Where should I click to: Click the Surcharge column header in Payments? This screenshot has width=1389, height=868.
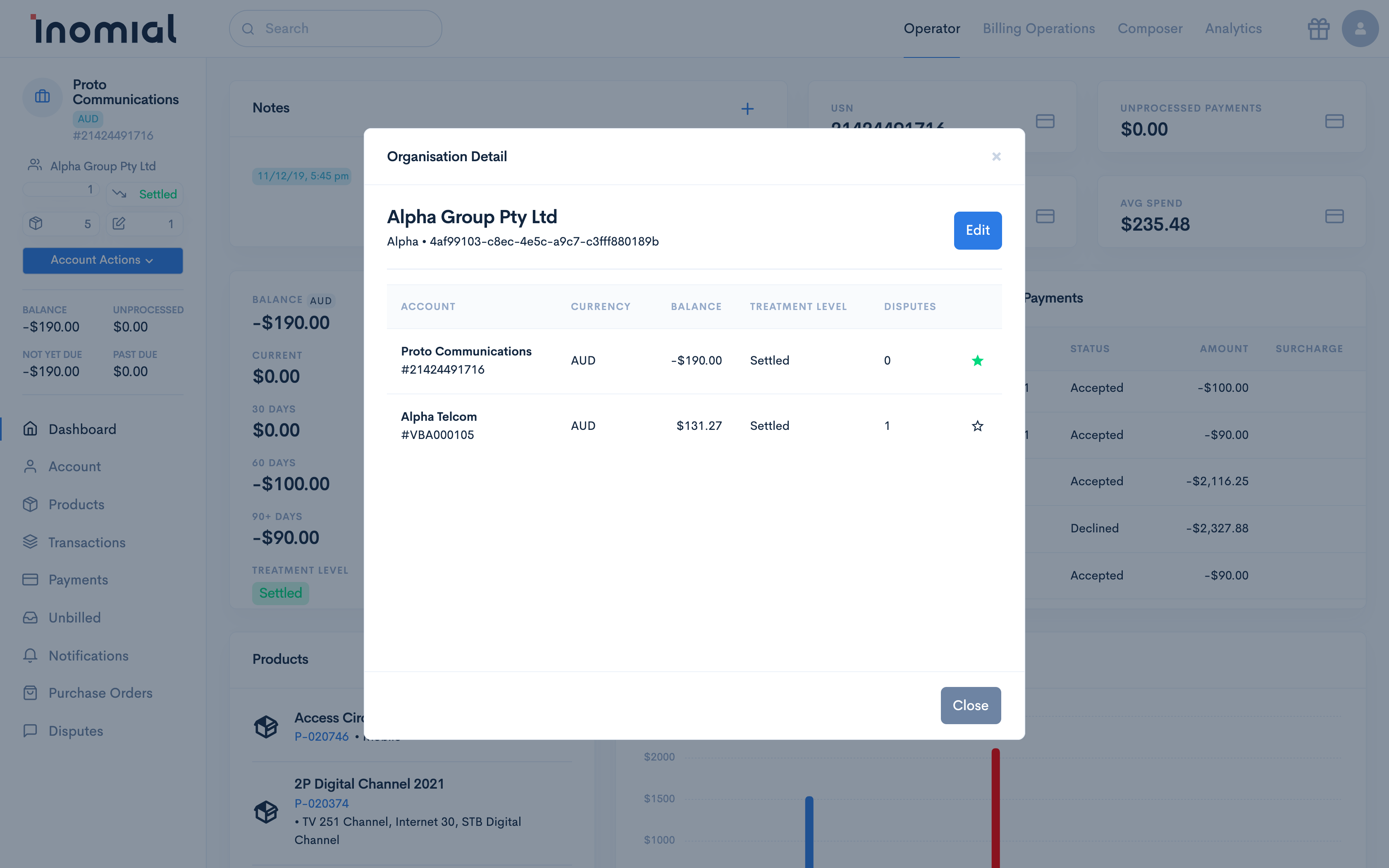click(1309, 349)
